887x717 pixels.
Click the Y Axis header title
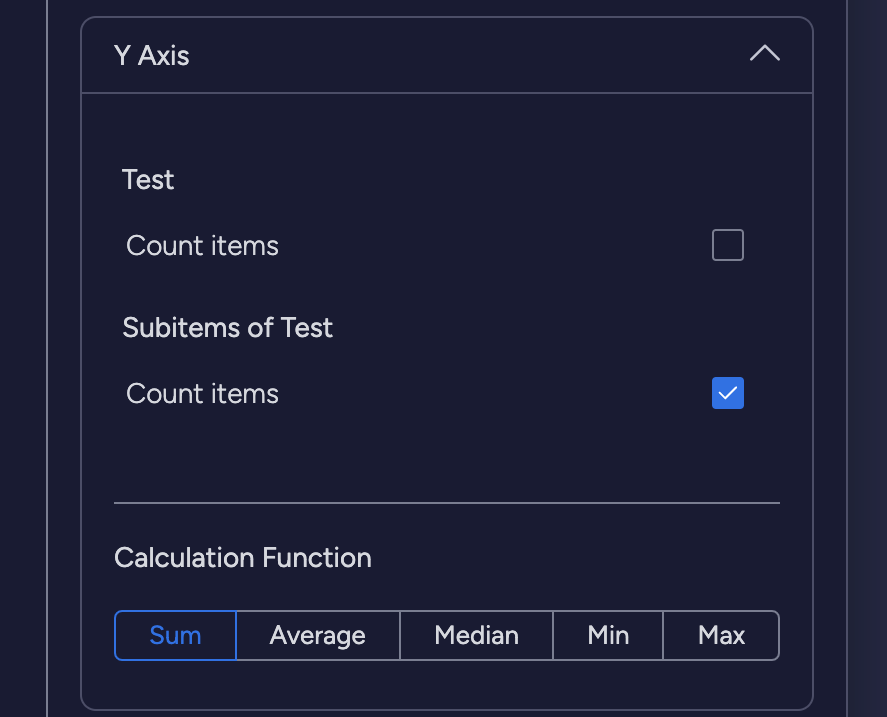[152, 55]
